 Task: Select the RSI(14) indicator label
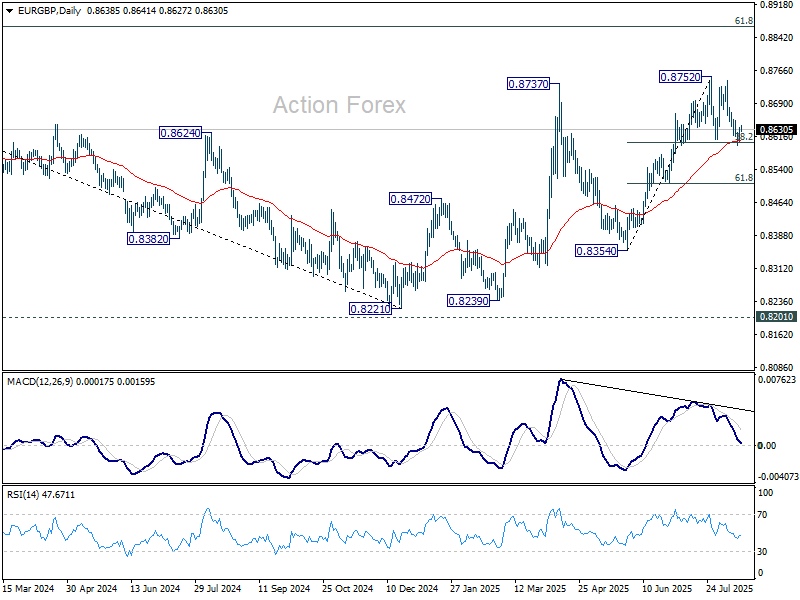click(24, 494)
